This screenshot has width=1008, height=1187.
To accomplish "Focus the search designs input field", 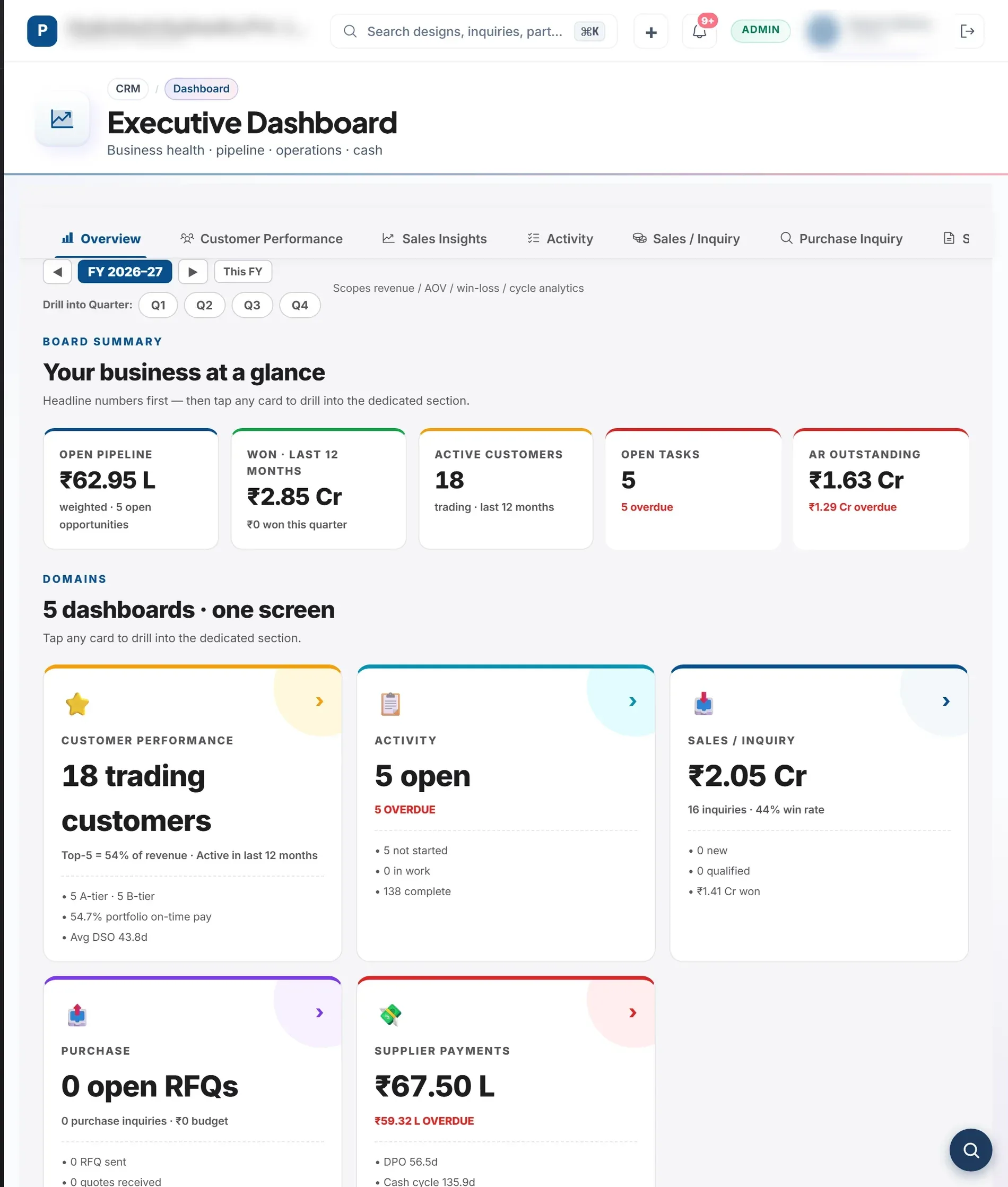I will pos(473,31).
